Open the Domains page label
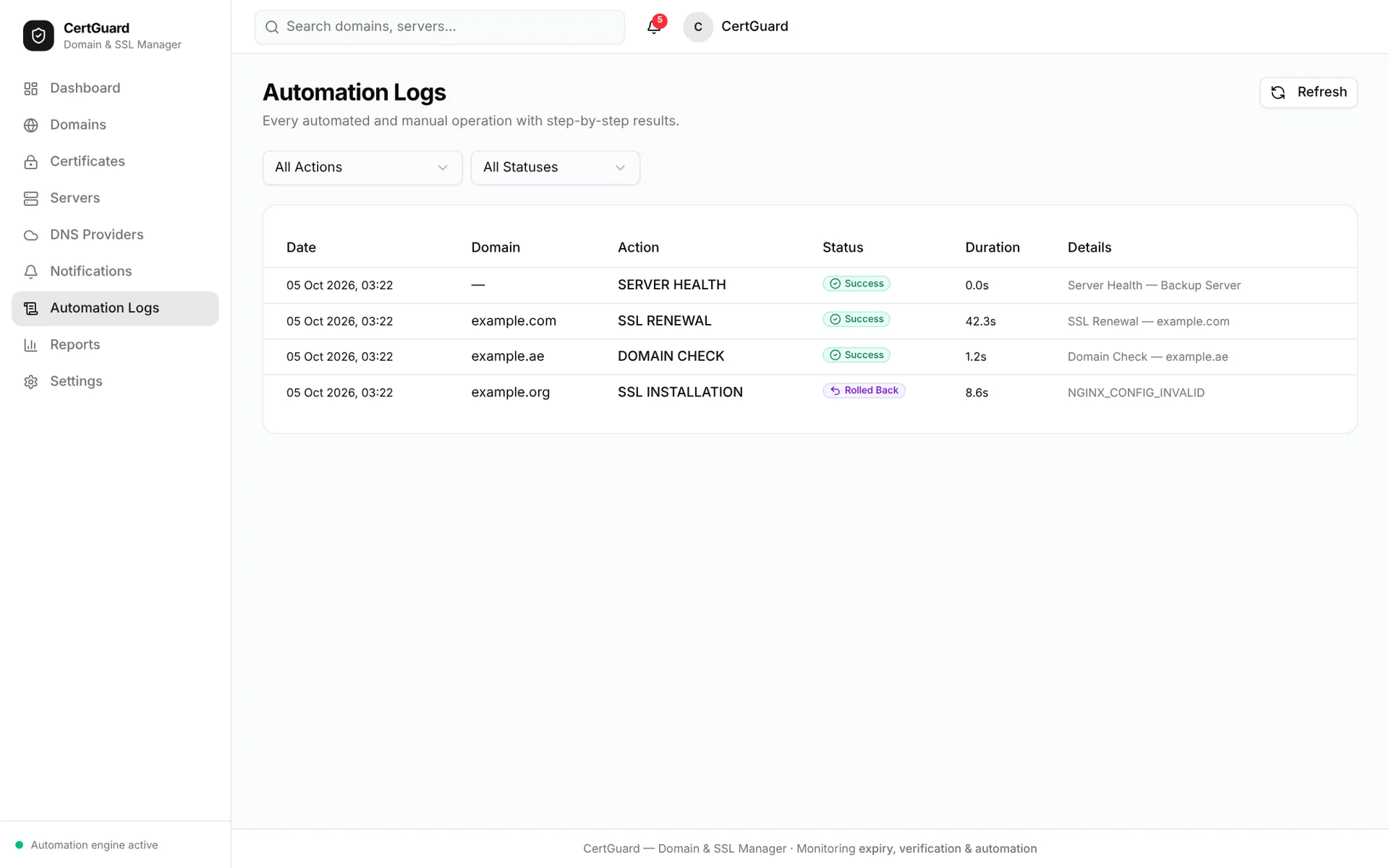Image resolution: width=1389 pixels, height=868 pixels. pyautogui.click(x=78, y=125)
